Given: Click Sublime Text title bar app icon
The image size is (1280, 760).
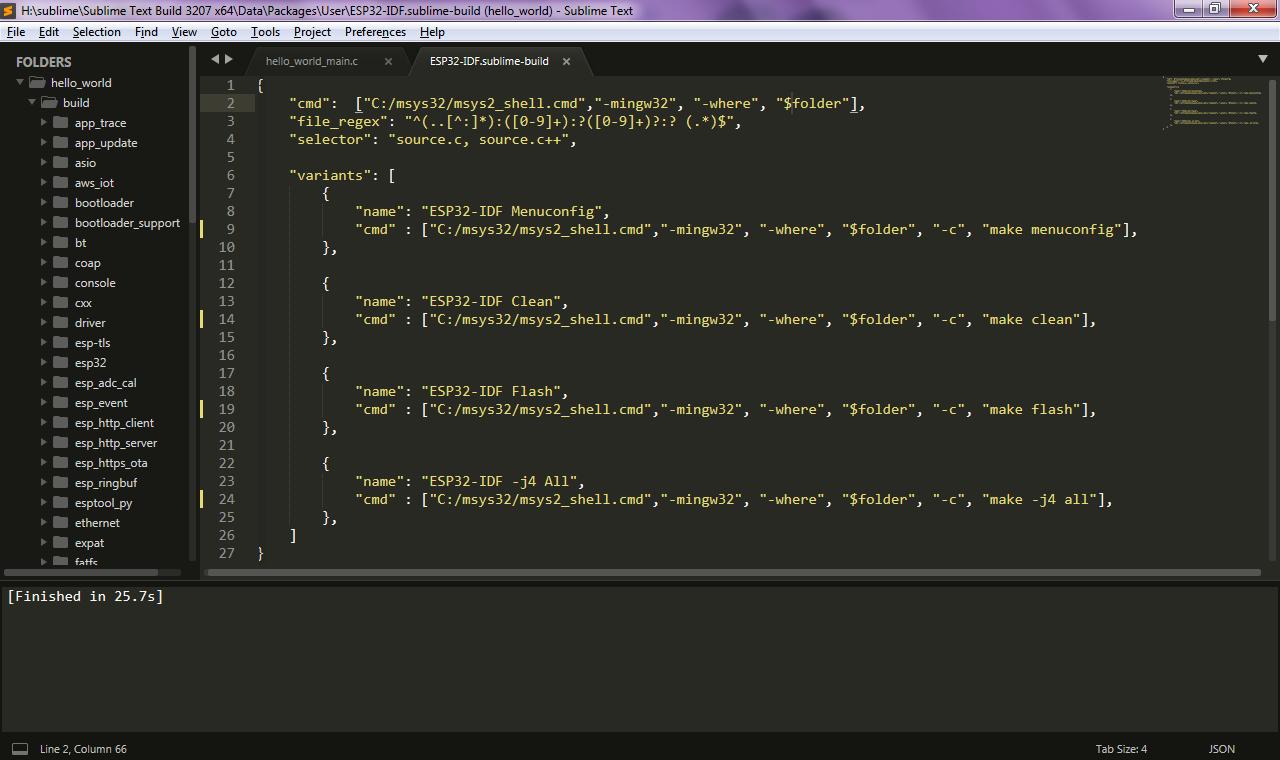Looking at the screenshot, I should (10, 10).
